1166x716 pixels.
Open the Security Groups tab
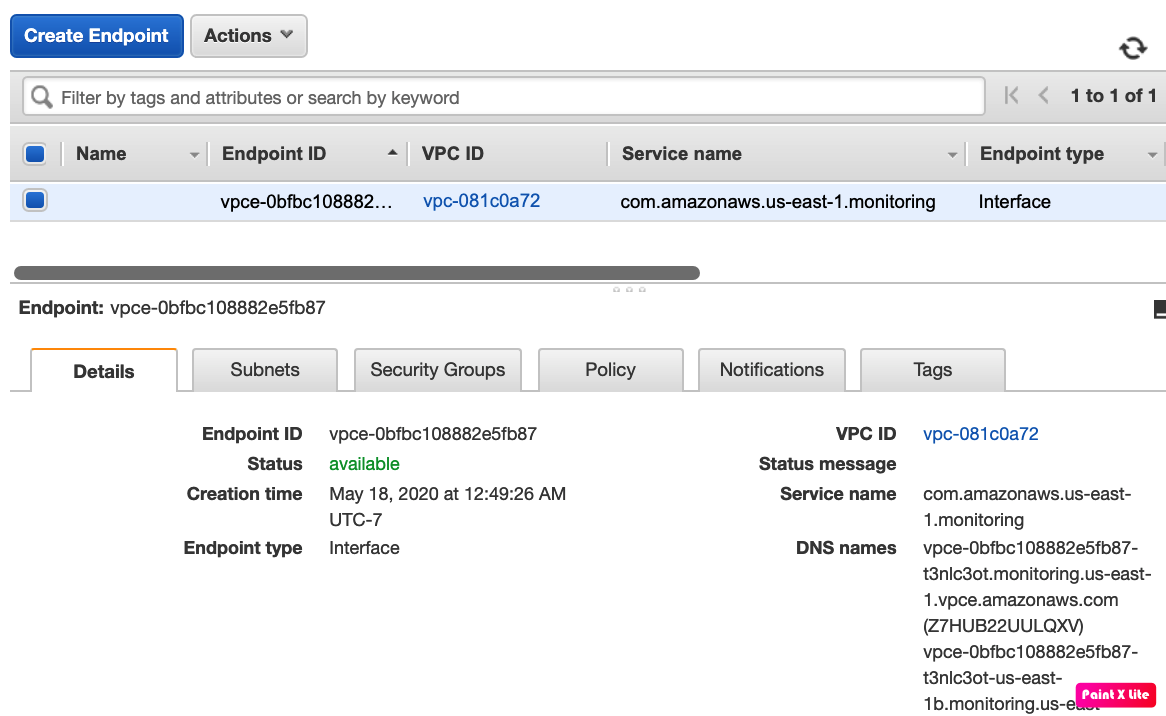click(x=437, y=370)
